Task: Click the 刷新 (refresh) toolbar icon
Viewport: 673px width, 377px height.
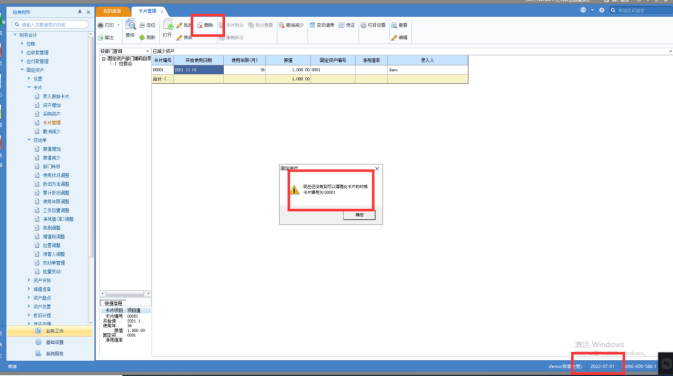Action: [x=142, y=37]
